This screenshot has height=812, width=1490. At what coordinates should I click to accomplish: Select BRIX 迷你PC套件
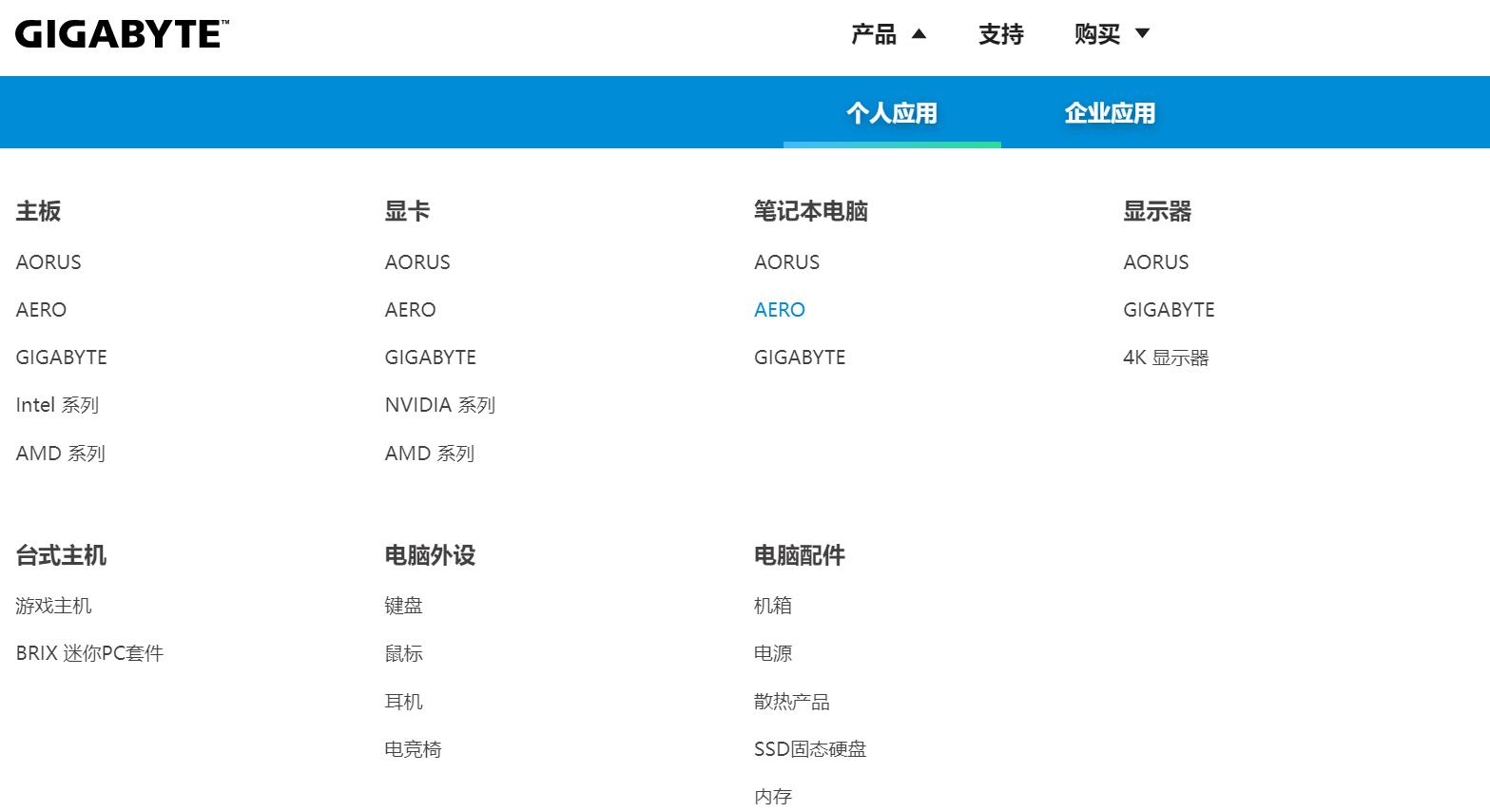(89, 653)
